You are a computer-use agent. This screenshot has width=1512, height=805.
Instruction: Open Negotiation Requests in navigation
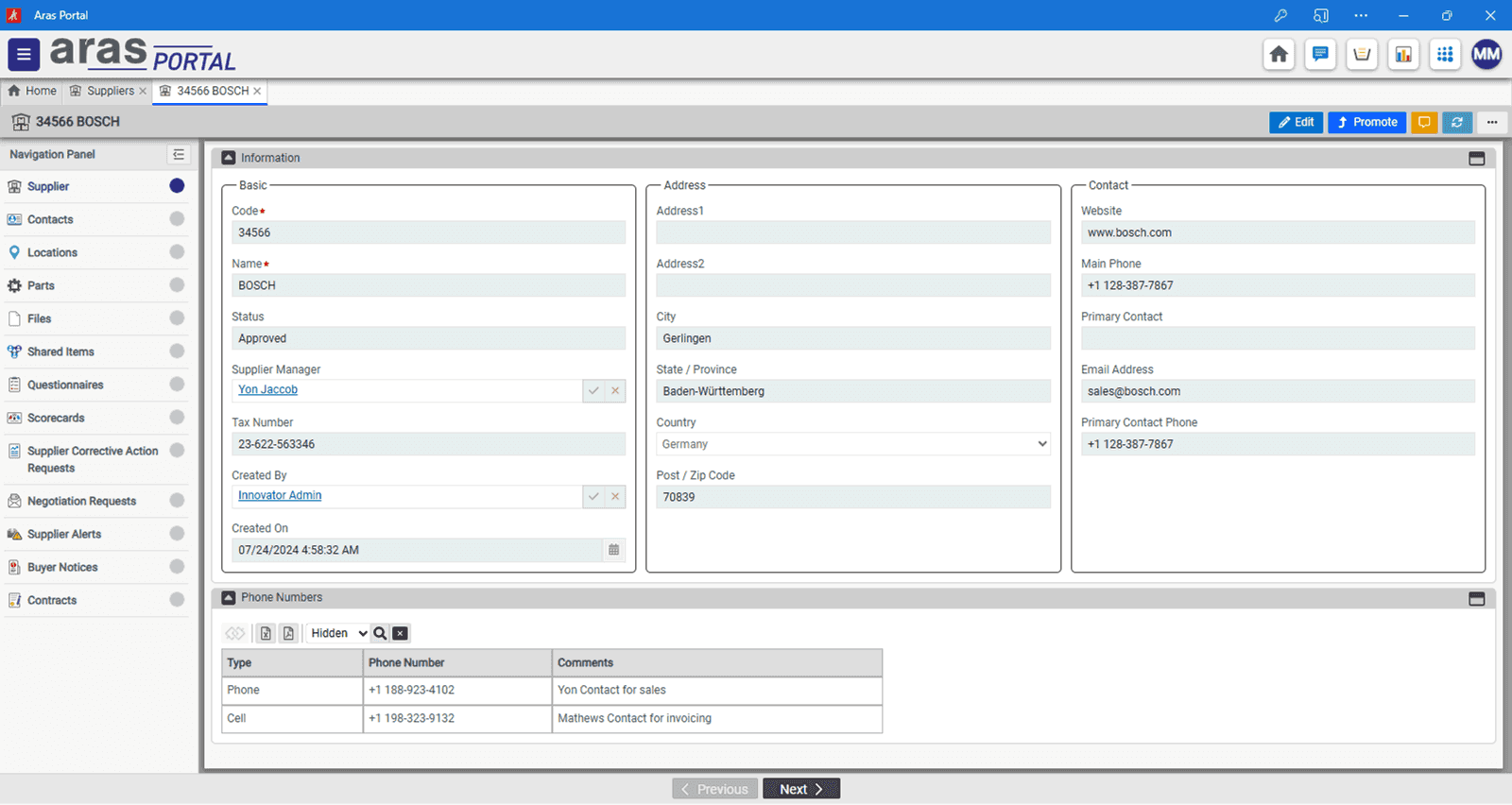81,501
